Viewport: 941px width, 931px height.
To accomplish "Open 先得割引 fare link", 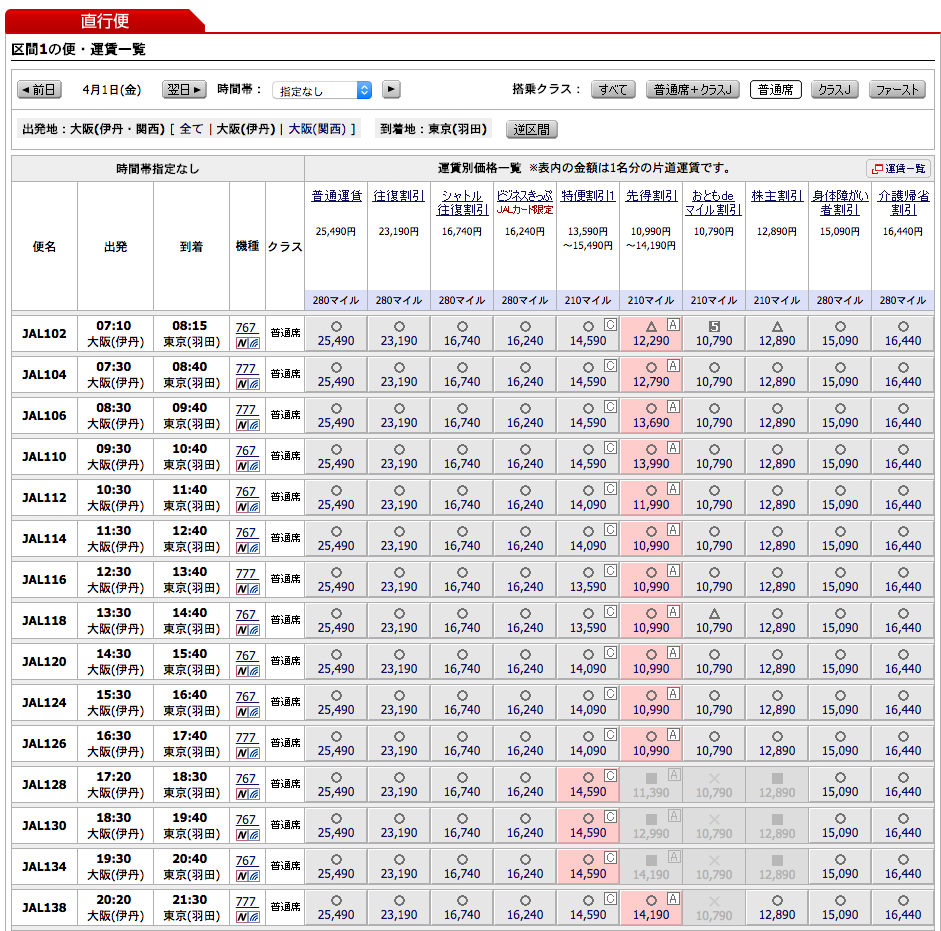I will pos(651,196).
